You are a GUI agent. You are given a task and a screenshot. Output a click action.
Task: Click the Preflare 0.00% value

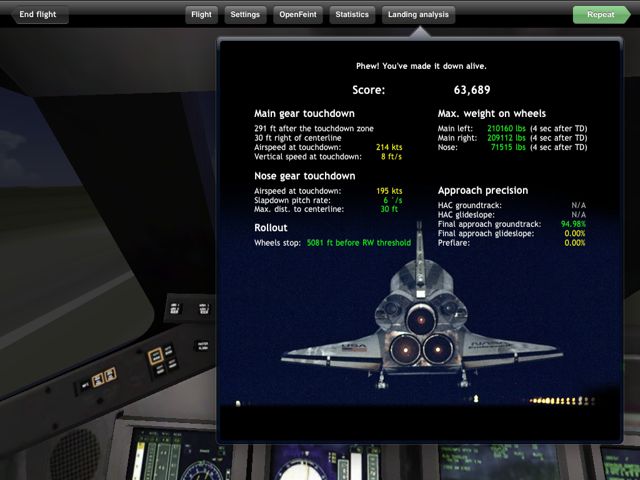point(575,243)
